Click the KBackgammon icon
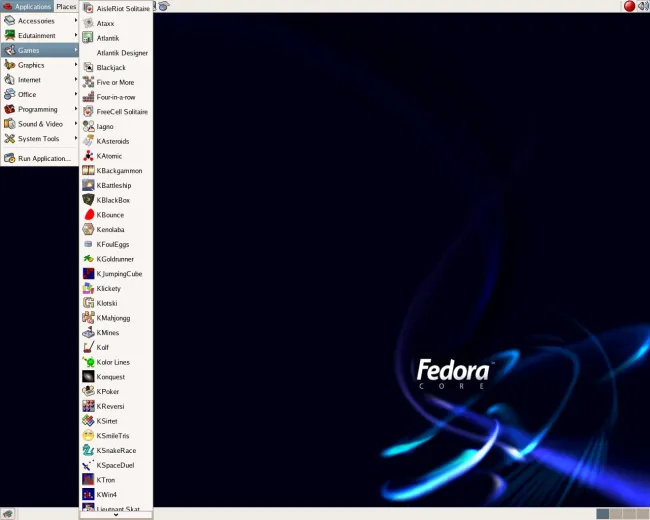 coord(88,170)
